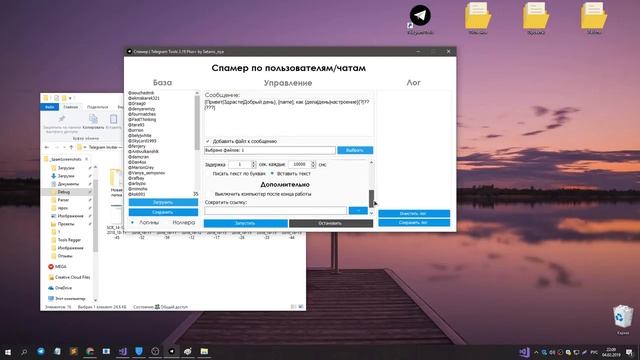640x360 pixels.
Task: Open the blue shield app on taskbar
Action: click(139, 351)
